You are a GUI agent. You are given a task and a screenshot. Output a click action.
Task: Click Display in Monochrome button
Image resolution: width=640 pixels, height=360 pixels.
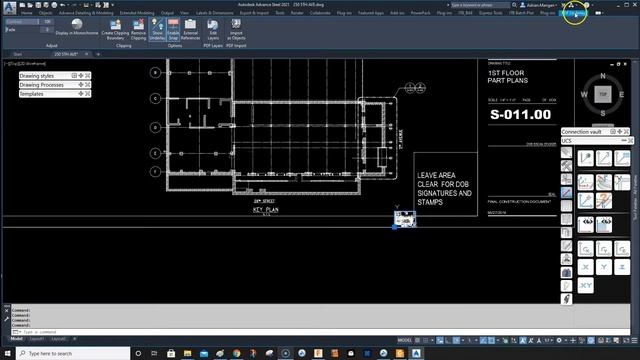(77, 27)
